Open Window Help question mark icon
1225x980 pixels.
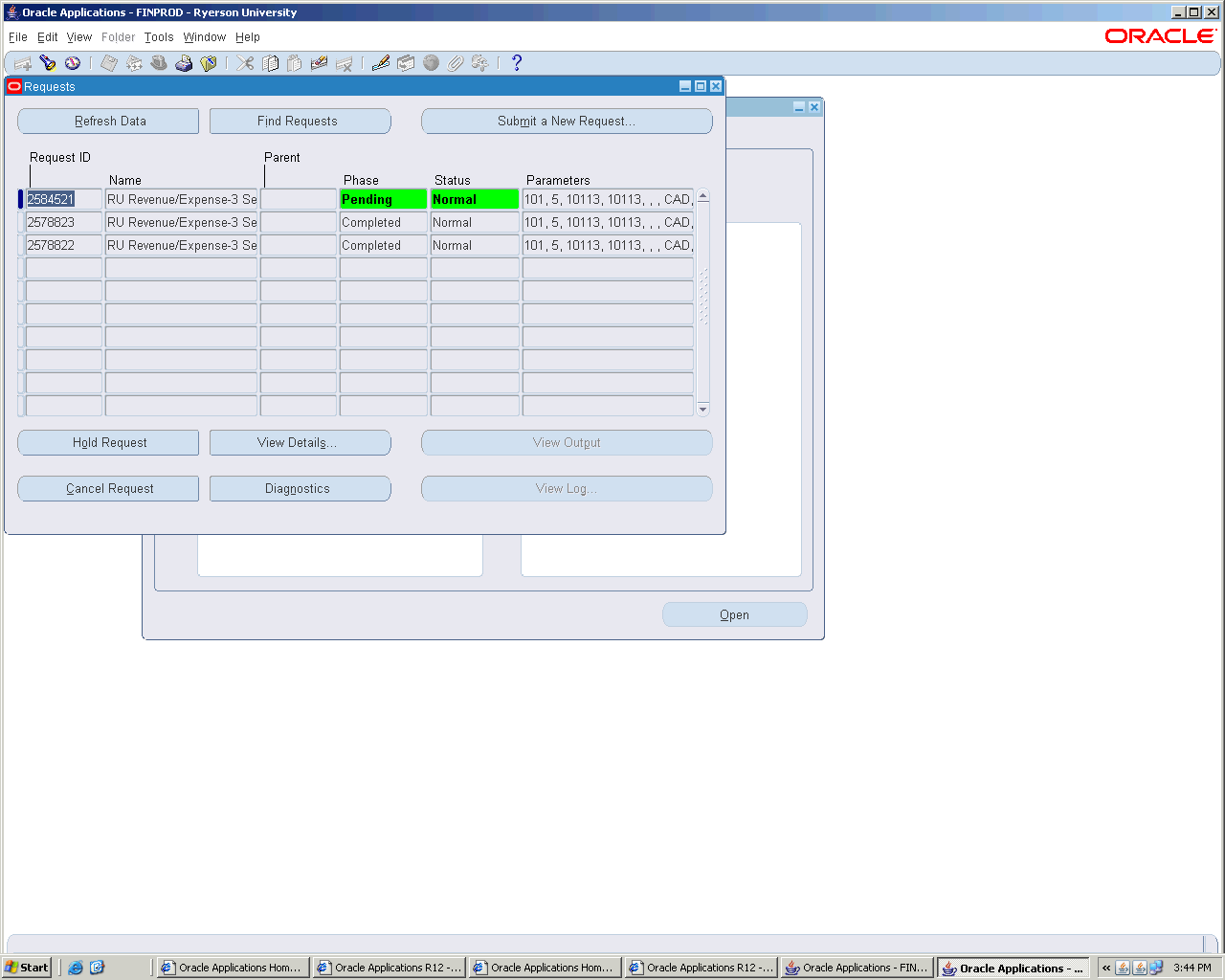point(517,63)
